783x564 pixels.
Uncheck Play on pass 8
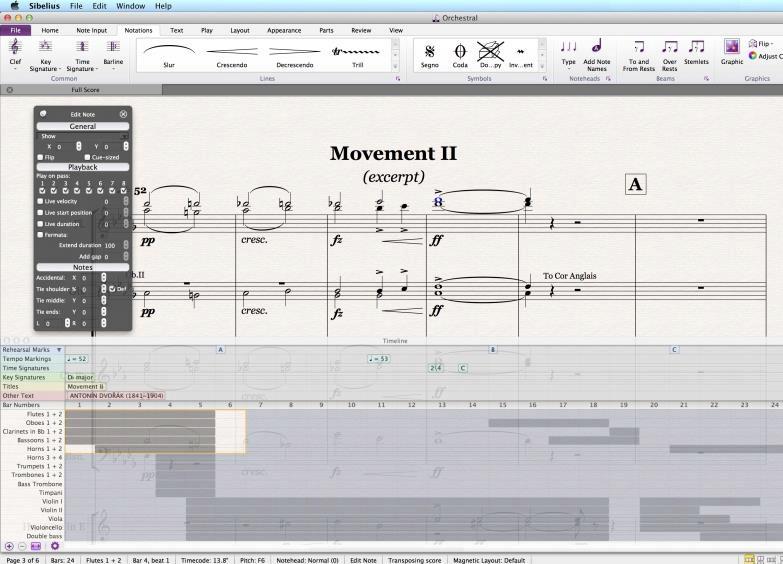click(x=123, y=191)
